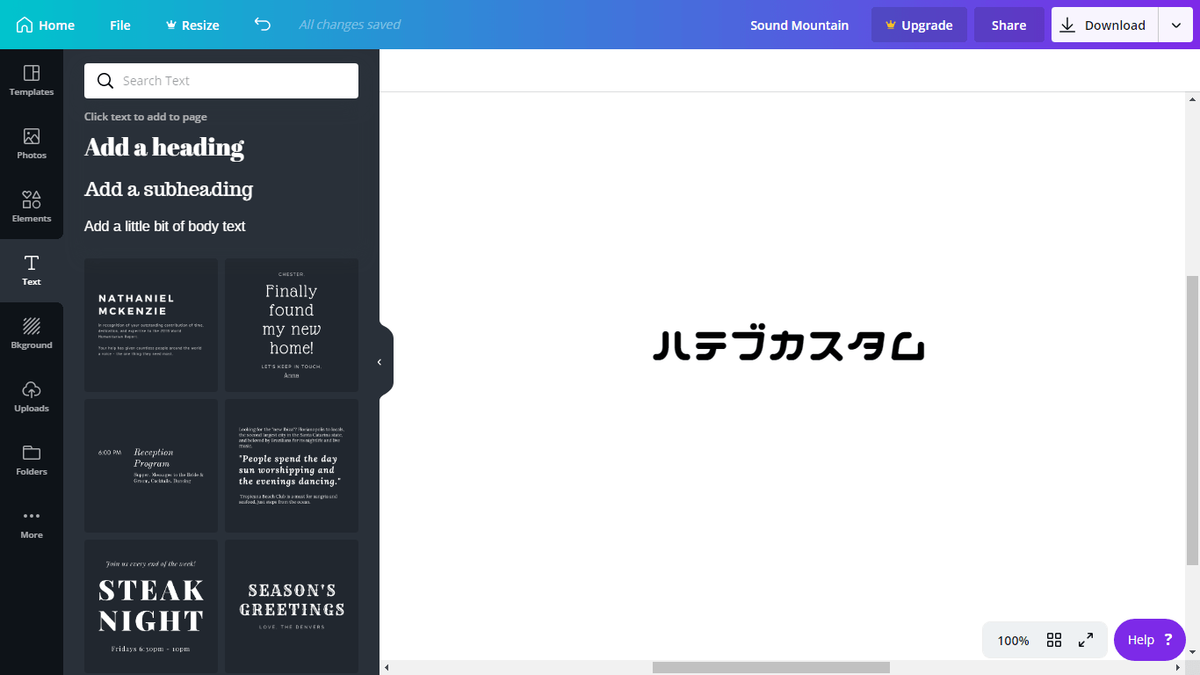Viewport: 1200px width, 675px height.
Task: Go to Home in the top bar
Action: click(x=46, y=25)
